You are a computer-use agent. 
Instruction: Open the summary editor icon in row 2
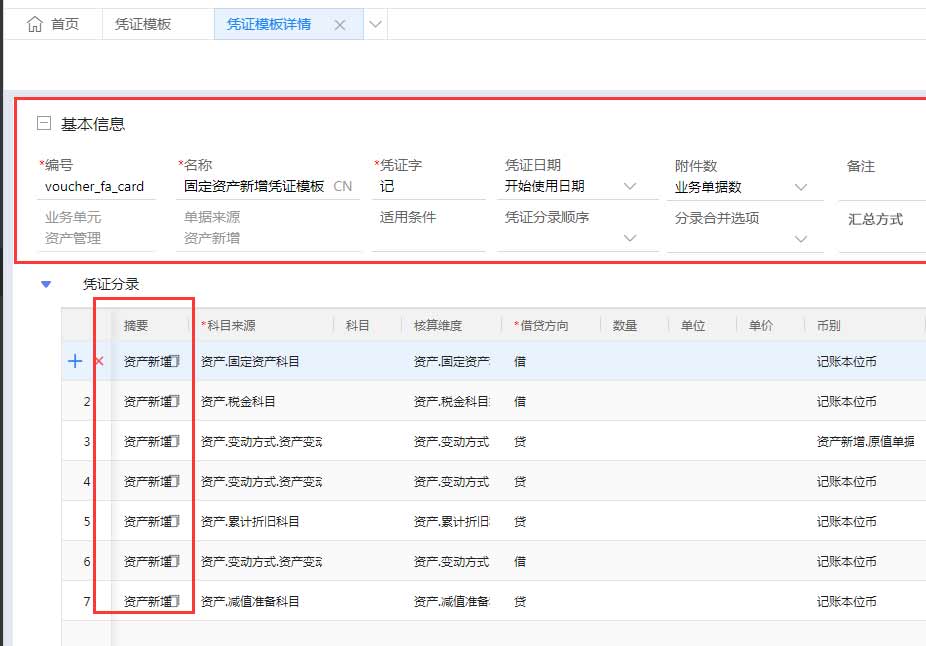click(x=173, y=402)
